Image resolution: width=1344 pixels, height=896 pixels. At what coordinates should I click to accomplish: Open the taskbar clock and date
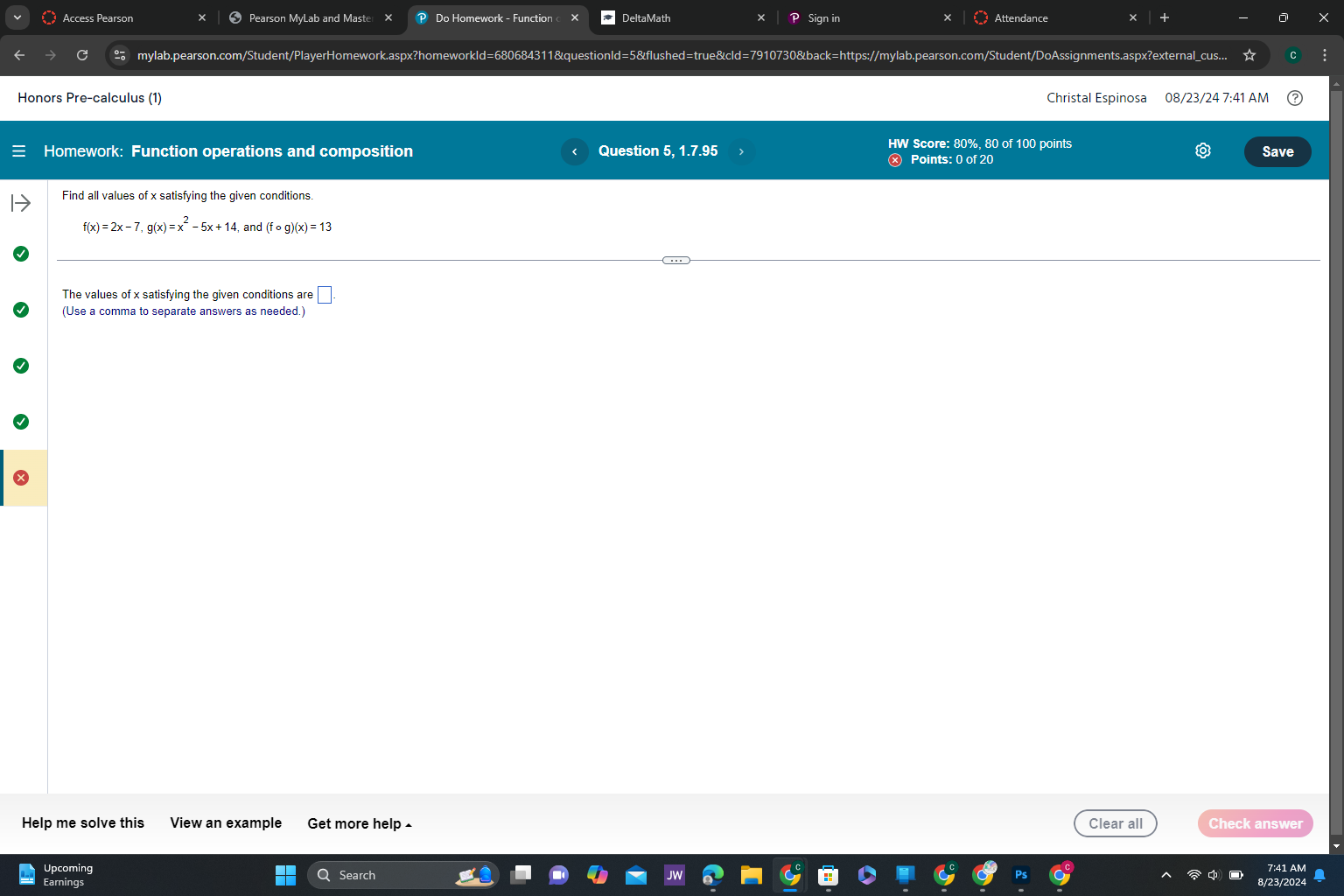click(1282, 875)
